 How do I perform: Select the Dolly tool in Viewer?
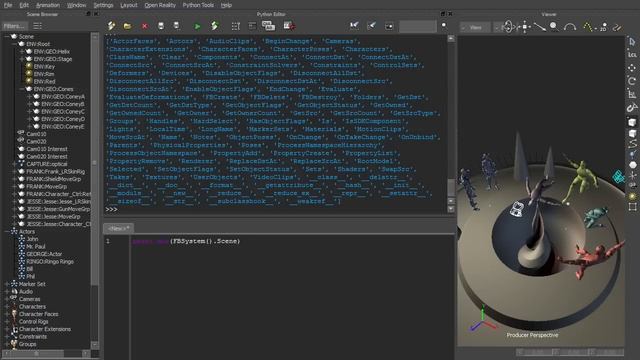(x=540, y=27)
